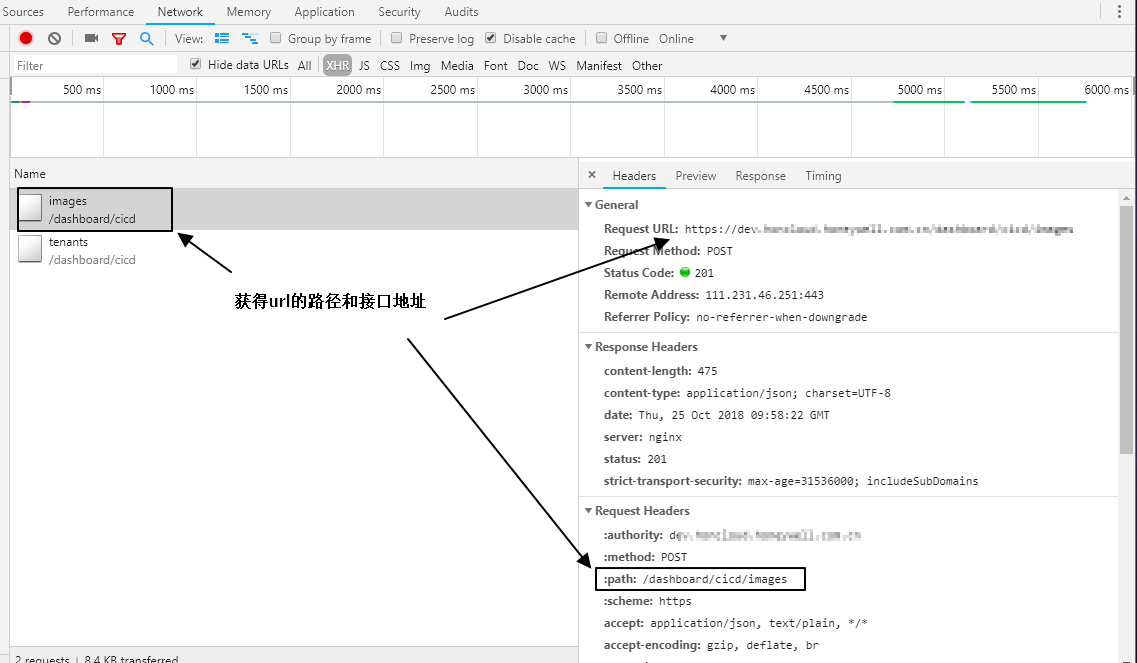Select the Timing detail tab
The image size is (1137, 663).
(x=823, y=176)
